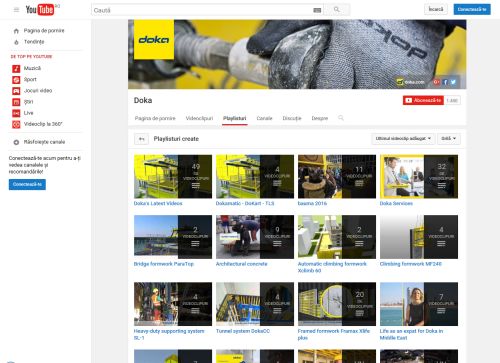The height and width of the screenshot is (363, 500).
Task: Open Heavy-duty supporting system SL-1 link
Action: click(x=169, y=334)
